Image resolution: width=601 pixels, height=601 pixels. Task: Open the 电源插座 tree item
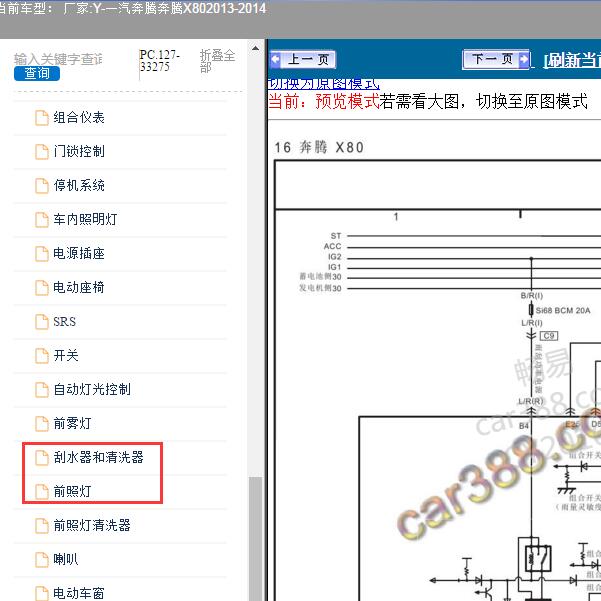click(79, 253)
